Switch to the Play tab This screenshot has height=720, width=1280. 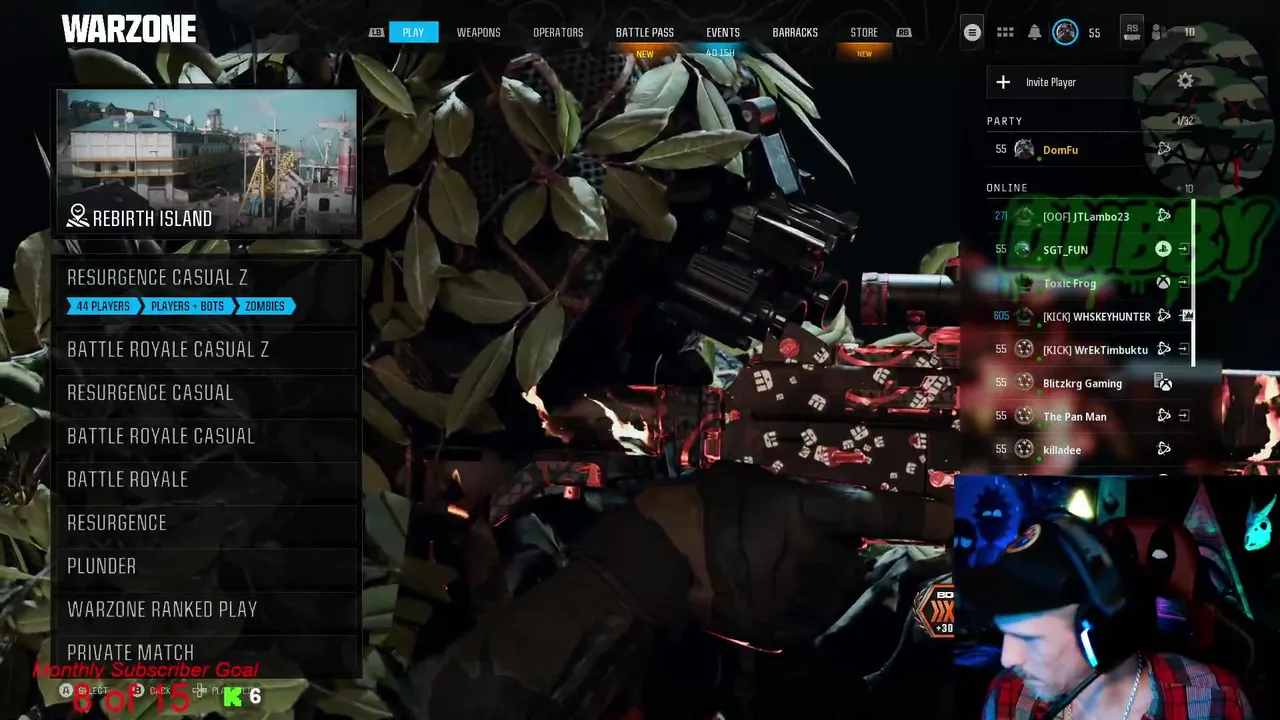click(x=413, y=32)
